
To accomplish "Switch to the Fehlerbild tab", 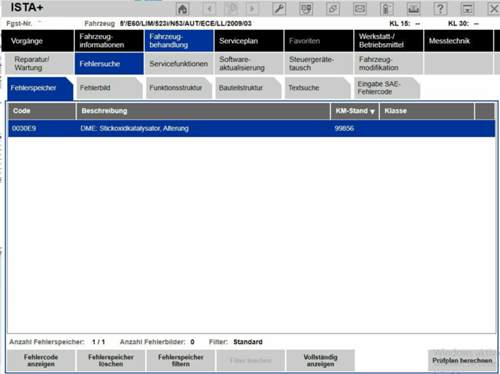I will coord(109,88).
